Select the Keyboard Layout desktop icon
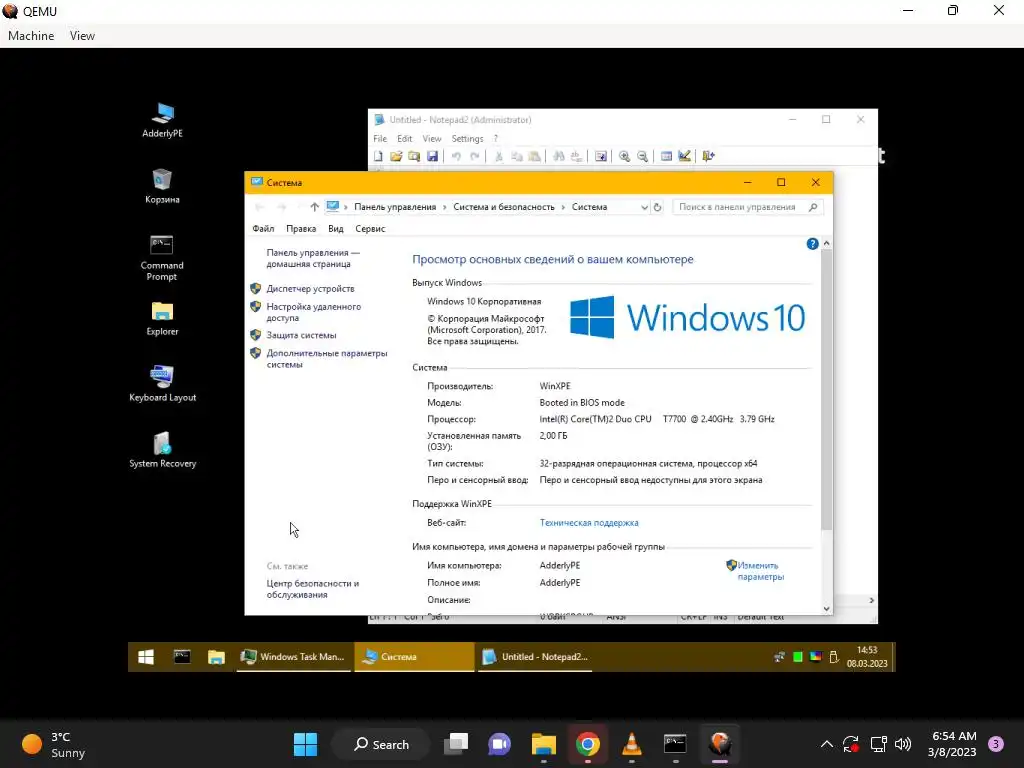The width and height of the screenshot is (1024, 768). pyautogui.click(x=163, y=384)
